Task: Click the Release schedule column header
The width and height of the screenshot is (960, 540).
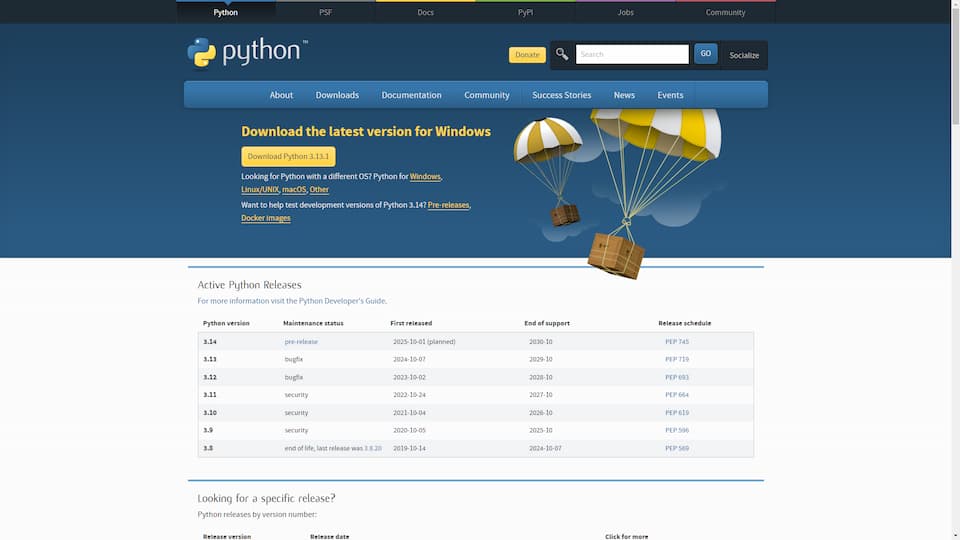Action: (x=684, y=323)
